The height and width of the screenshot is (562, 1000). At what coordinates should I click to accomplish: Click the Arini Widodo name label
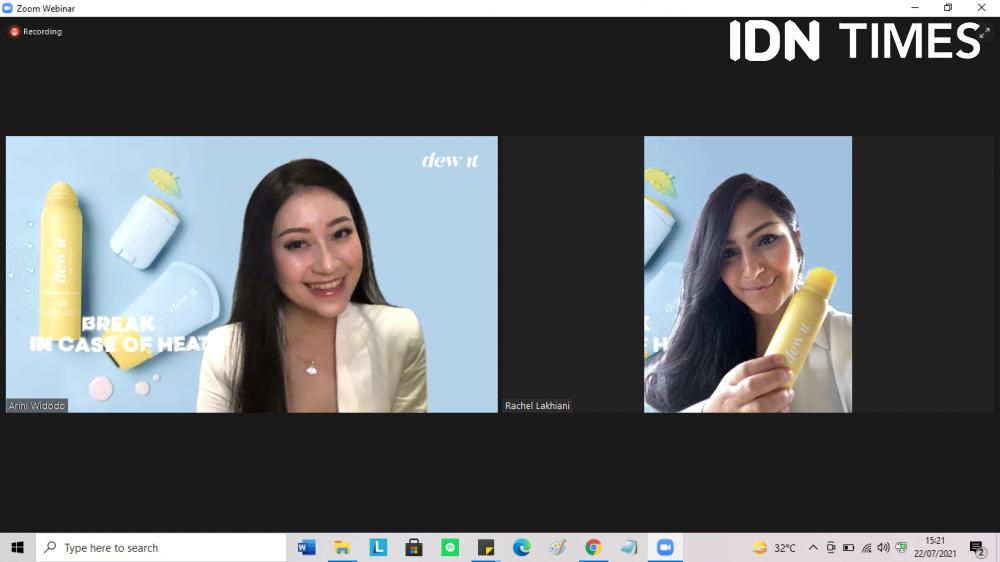pyautogui.click(x=37, y=406)
